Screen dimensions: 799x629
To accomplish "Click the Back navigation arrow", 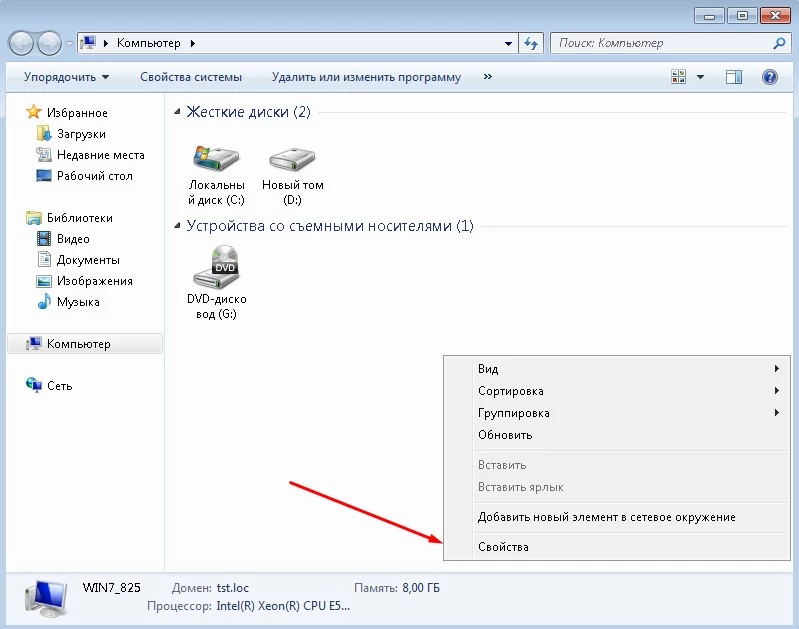I will [x=21, y=43].
